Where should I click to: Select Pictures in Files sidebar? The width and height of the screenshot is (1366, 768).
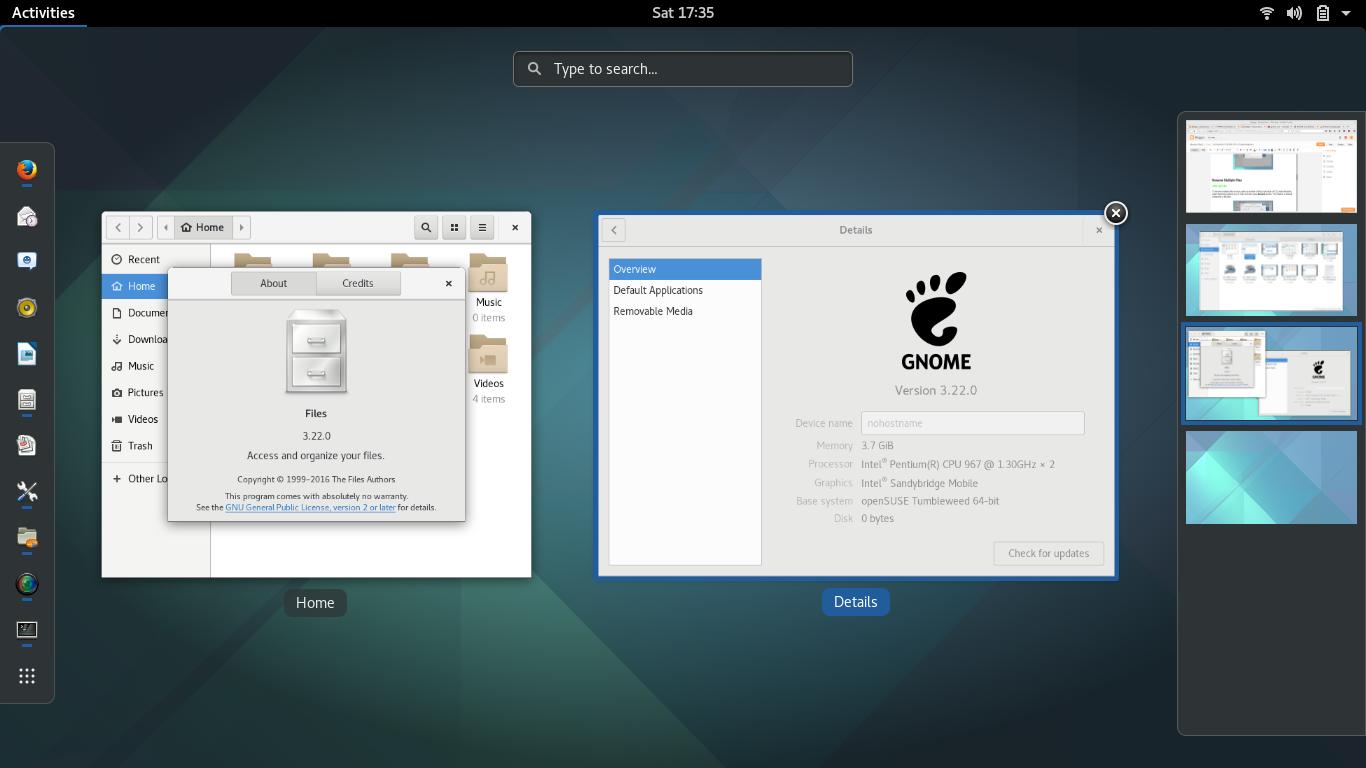pyautogui.click(x=135, y=392)
